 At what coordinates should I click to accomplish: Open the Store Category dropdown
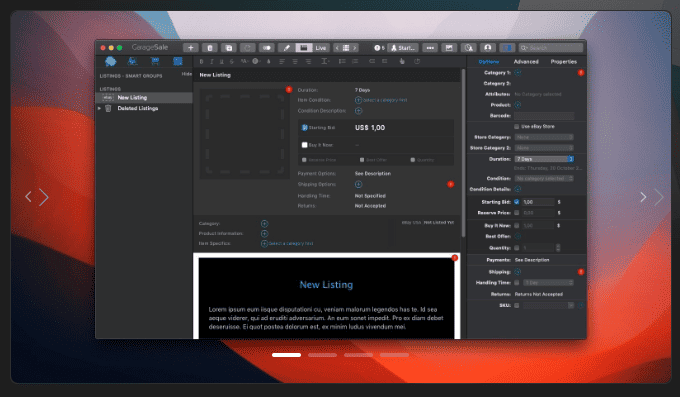click(x=544, y=137)
